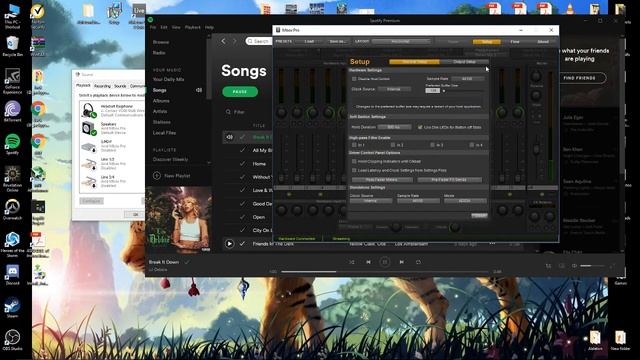Screen dimensions: 640x360
Task: Toggle Disable Host Control checkbox
Action: 354,79
